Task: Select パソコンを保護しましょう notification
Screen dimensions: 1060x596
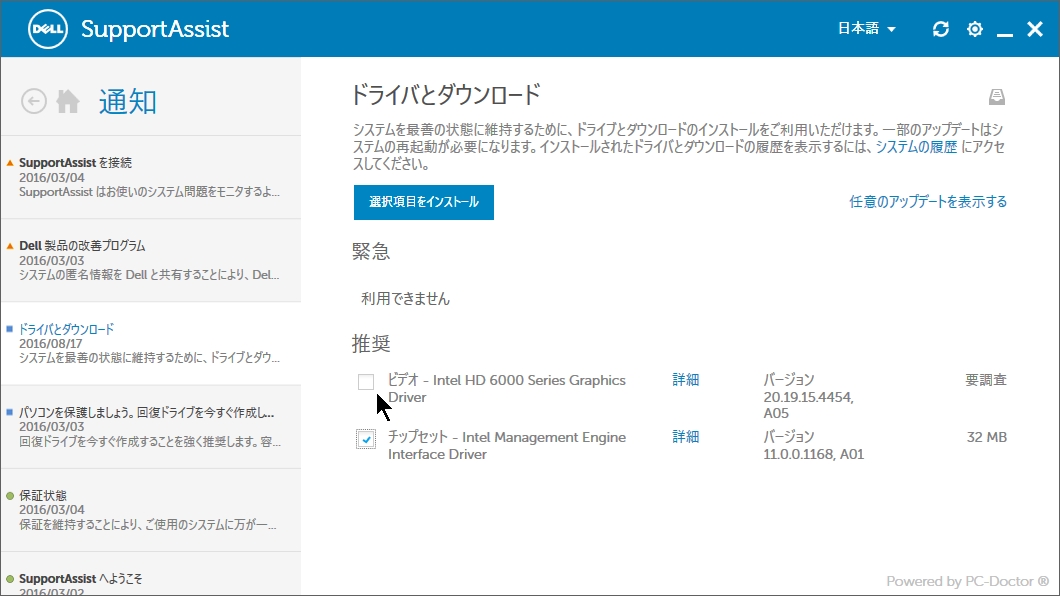Action: click(151, 426)
